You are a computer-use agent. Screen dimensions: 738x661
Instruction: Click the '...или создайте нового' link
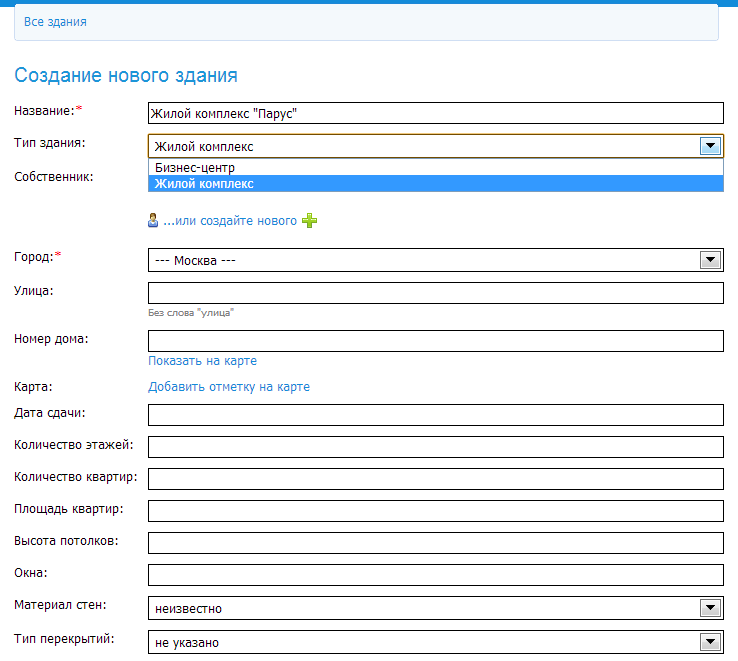pyautogui.click(x=230, y=220)
